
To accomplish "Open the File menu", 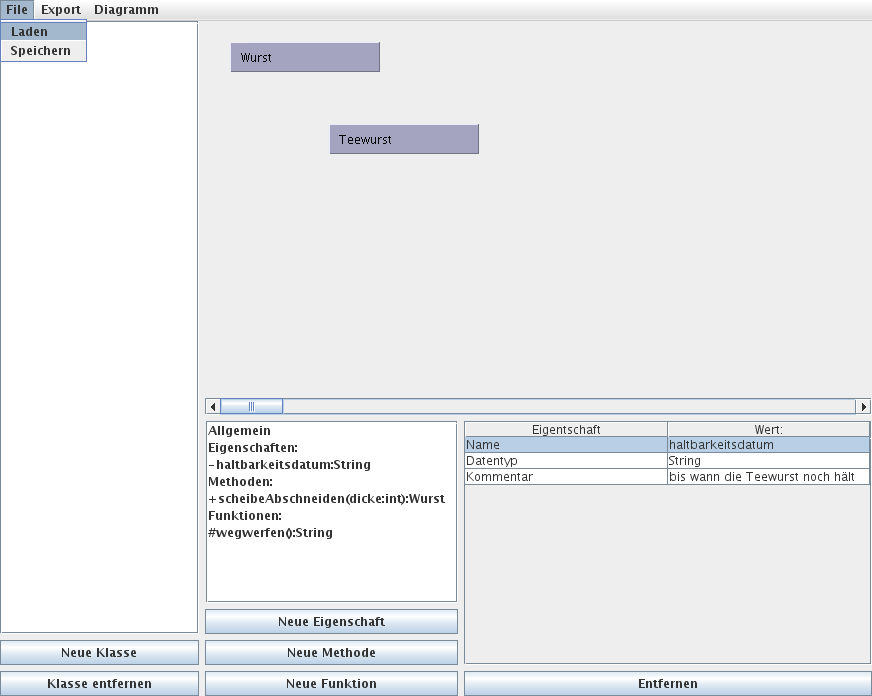I will pyautogui.click(x=16, y=10).
